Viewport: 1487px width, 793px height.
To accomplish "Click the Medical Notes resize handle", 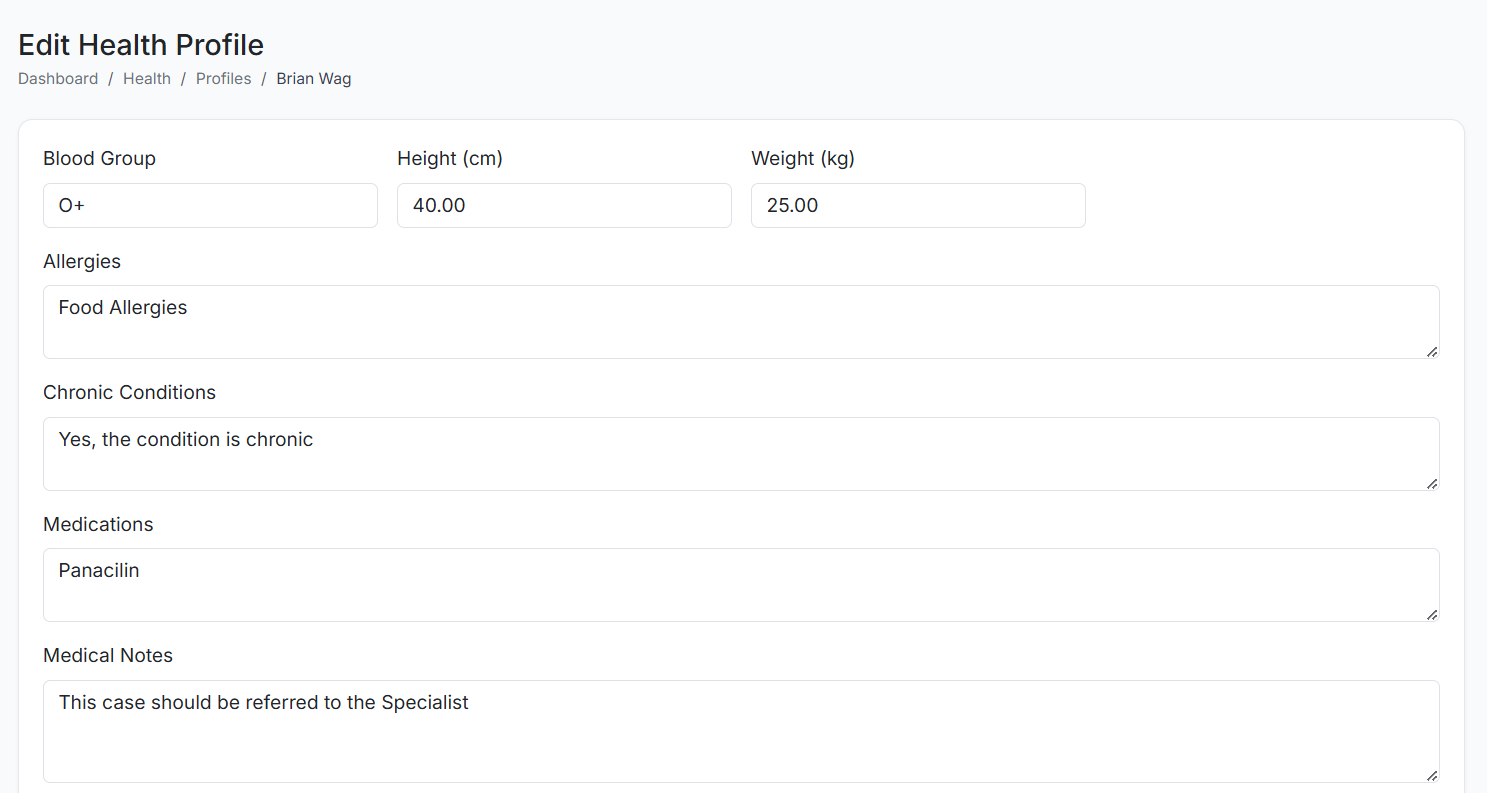I will (x=1432, y=775).
